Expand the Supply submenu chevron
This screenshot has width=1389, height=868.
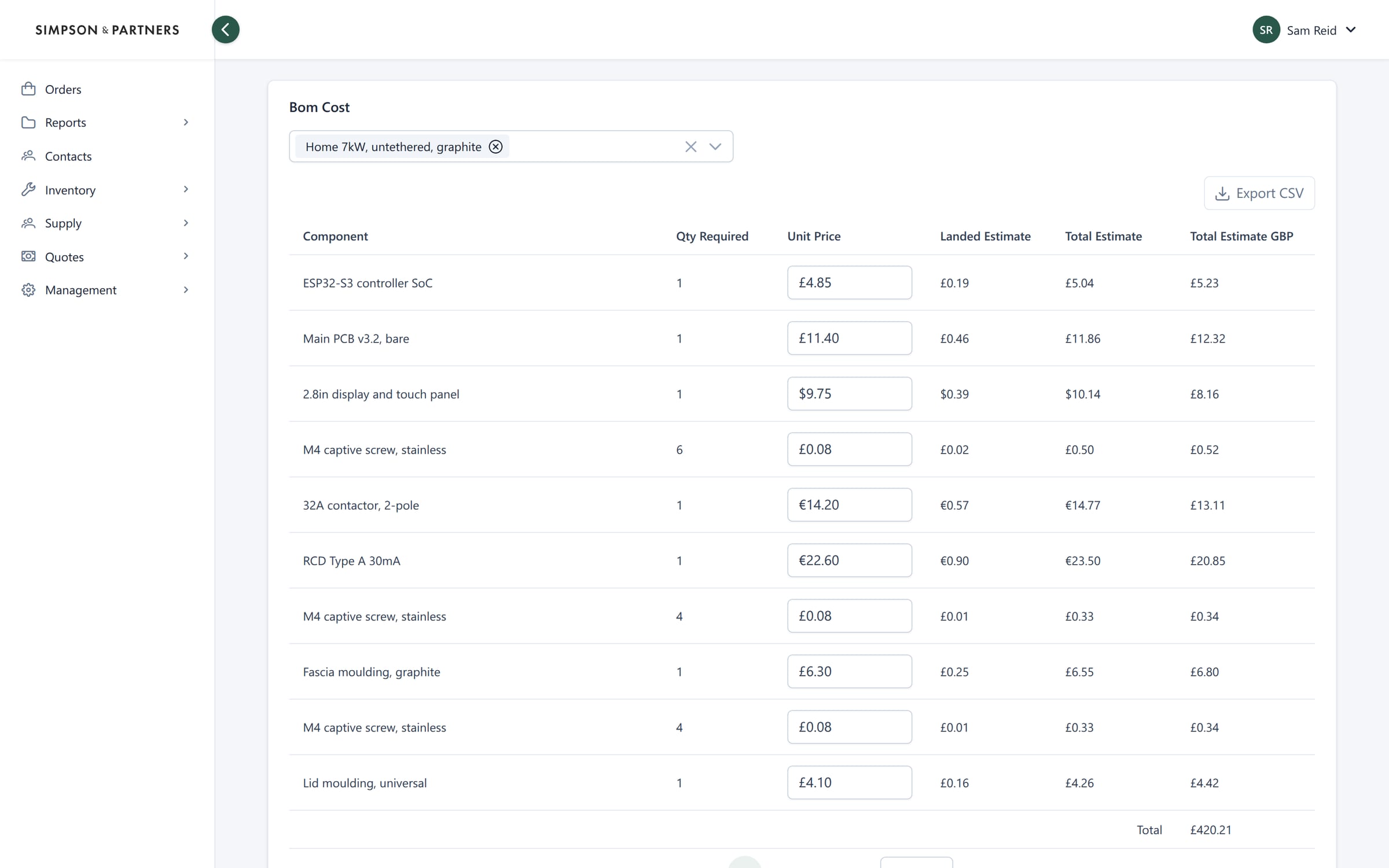[x=186, y=223]
